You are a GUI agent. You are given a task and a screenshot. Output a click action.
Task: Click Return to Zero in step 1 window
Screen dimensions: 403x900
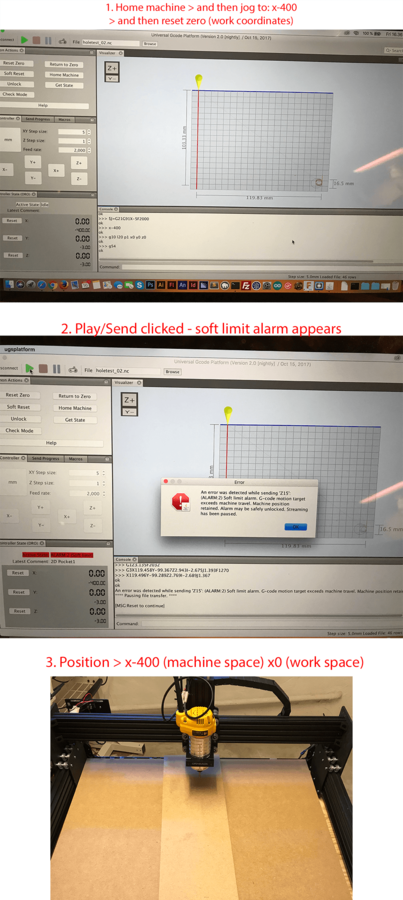pos(64,65)
